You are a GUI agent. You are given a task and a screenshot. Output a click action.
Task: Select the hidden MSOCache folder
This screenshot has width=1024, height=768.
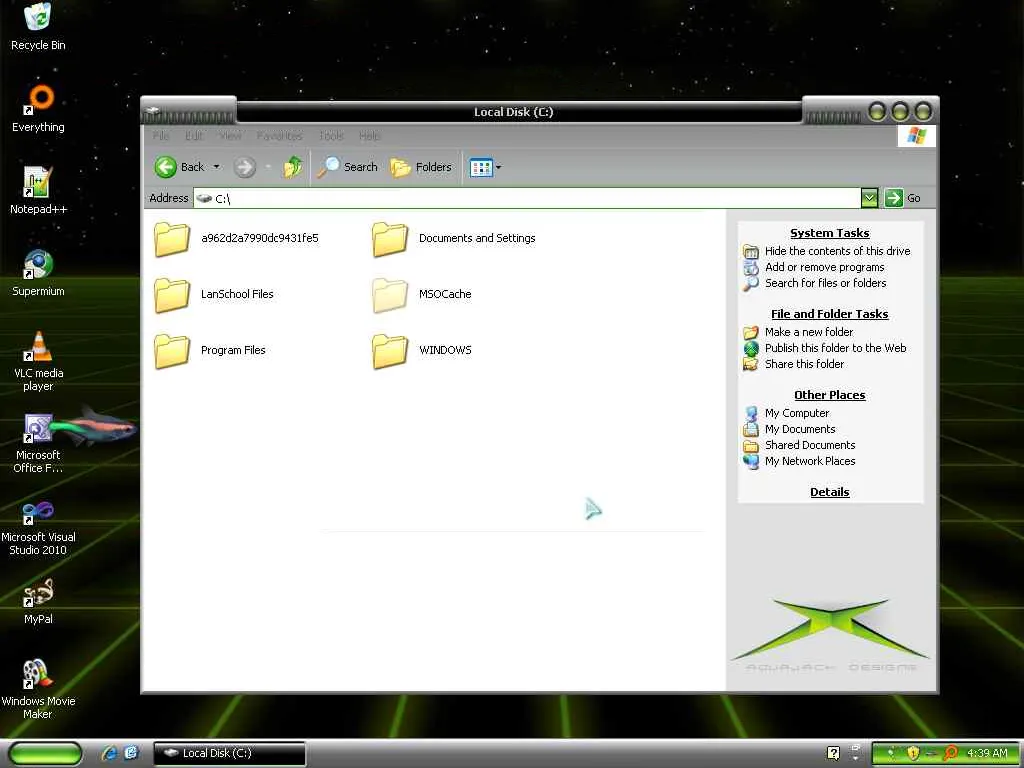[x=422, y=295]
